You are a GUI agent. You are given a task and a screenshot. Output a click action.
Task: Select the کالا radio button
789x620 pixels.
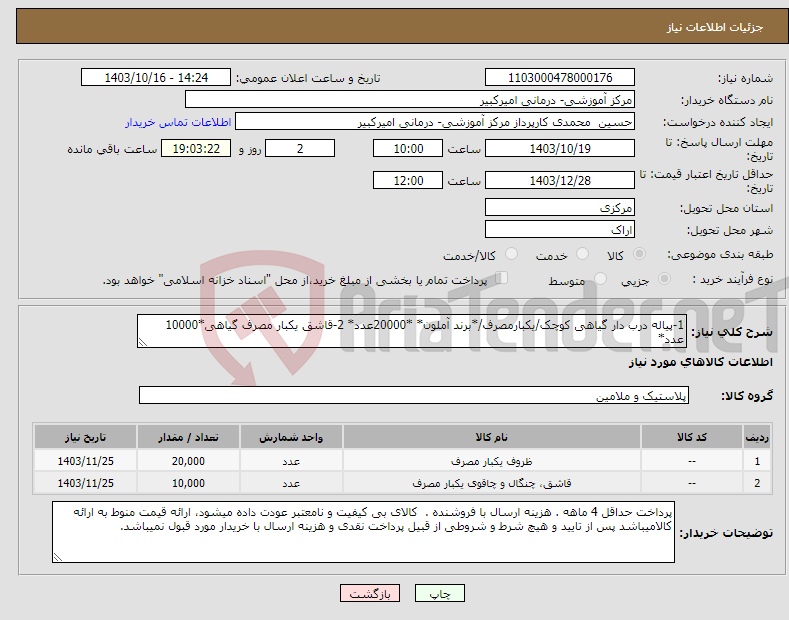click(639, 254)
